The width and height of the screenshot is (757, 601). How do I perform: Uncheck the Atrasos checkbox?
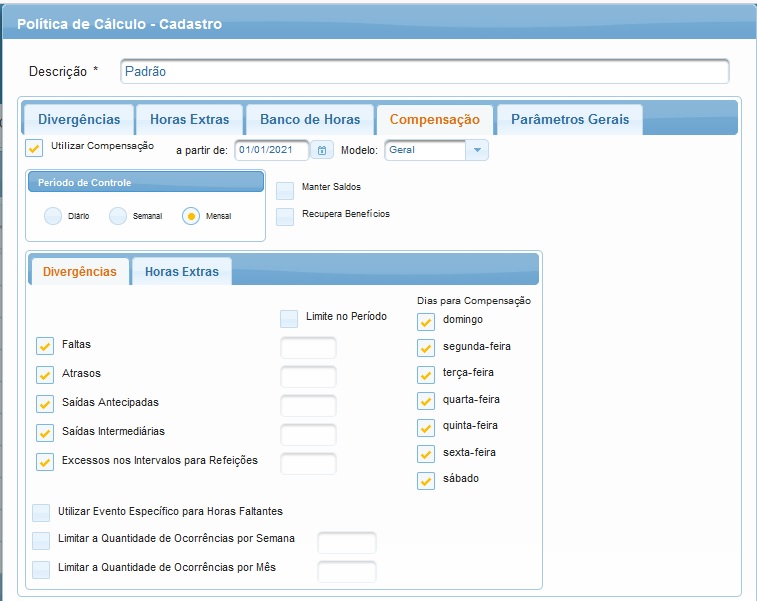(x=45, y=375)
